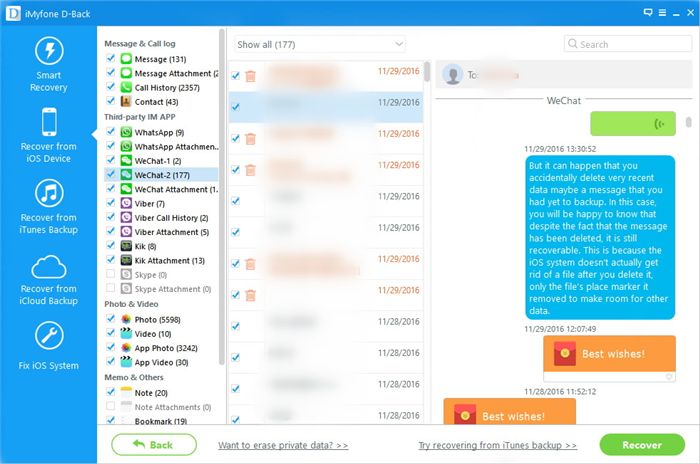
Task: Click the feedback chat icon in title bar
Action: [x=648, y=13]
